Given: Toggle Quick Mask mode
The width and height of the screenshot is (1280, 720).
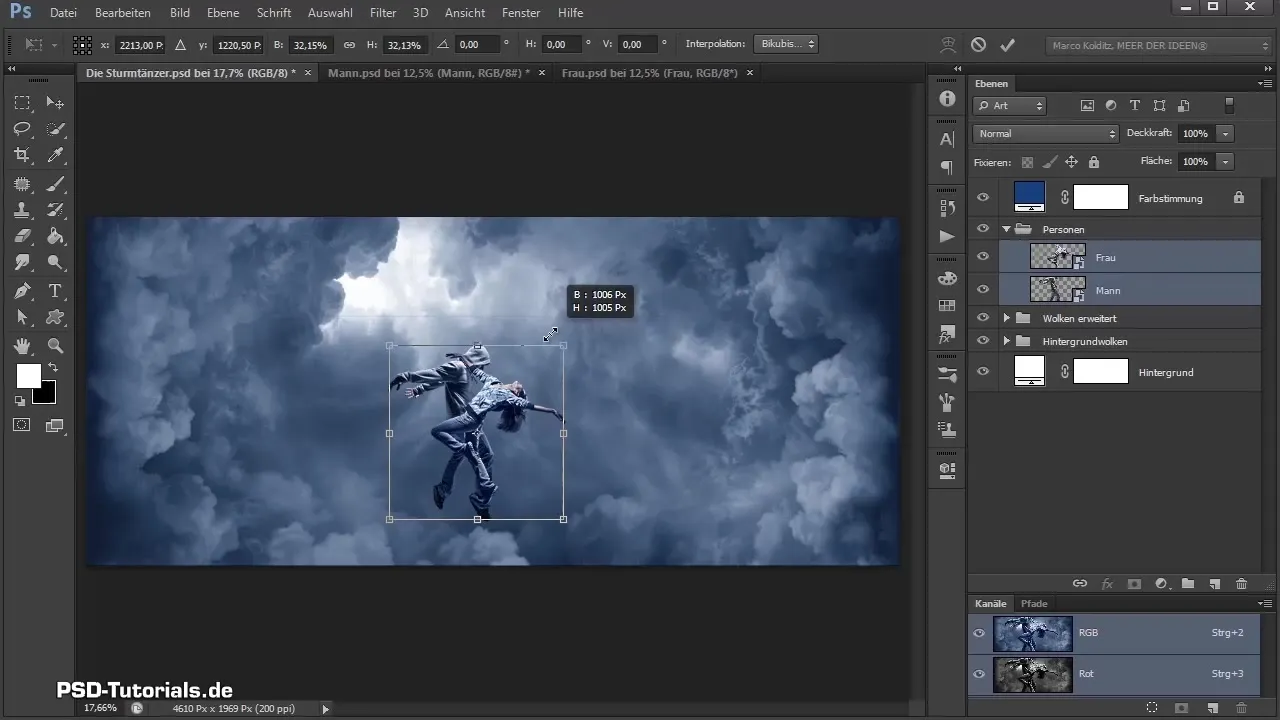Looking at the screenshot, I should click(22, 425).
